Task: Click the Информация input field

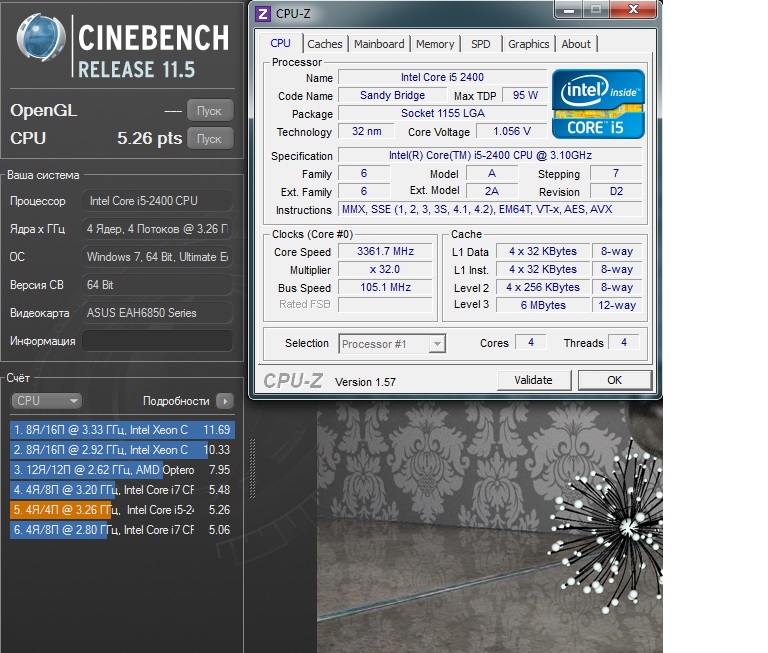Action: click(x=157, y=341)
